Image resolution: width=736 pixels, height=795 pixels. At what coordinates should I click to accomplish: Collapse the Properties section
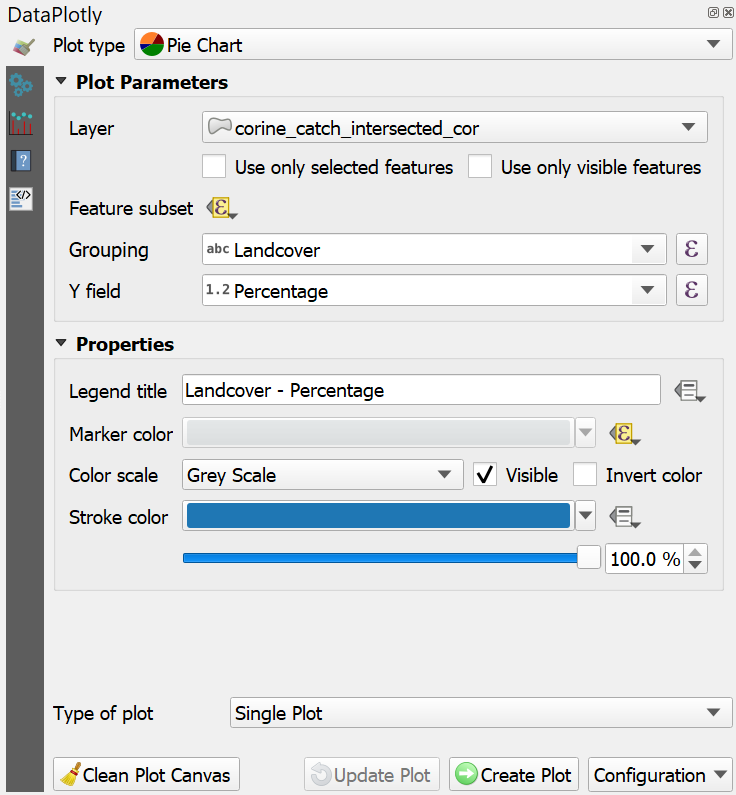[61, 343]
